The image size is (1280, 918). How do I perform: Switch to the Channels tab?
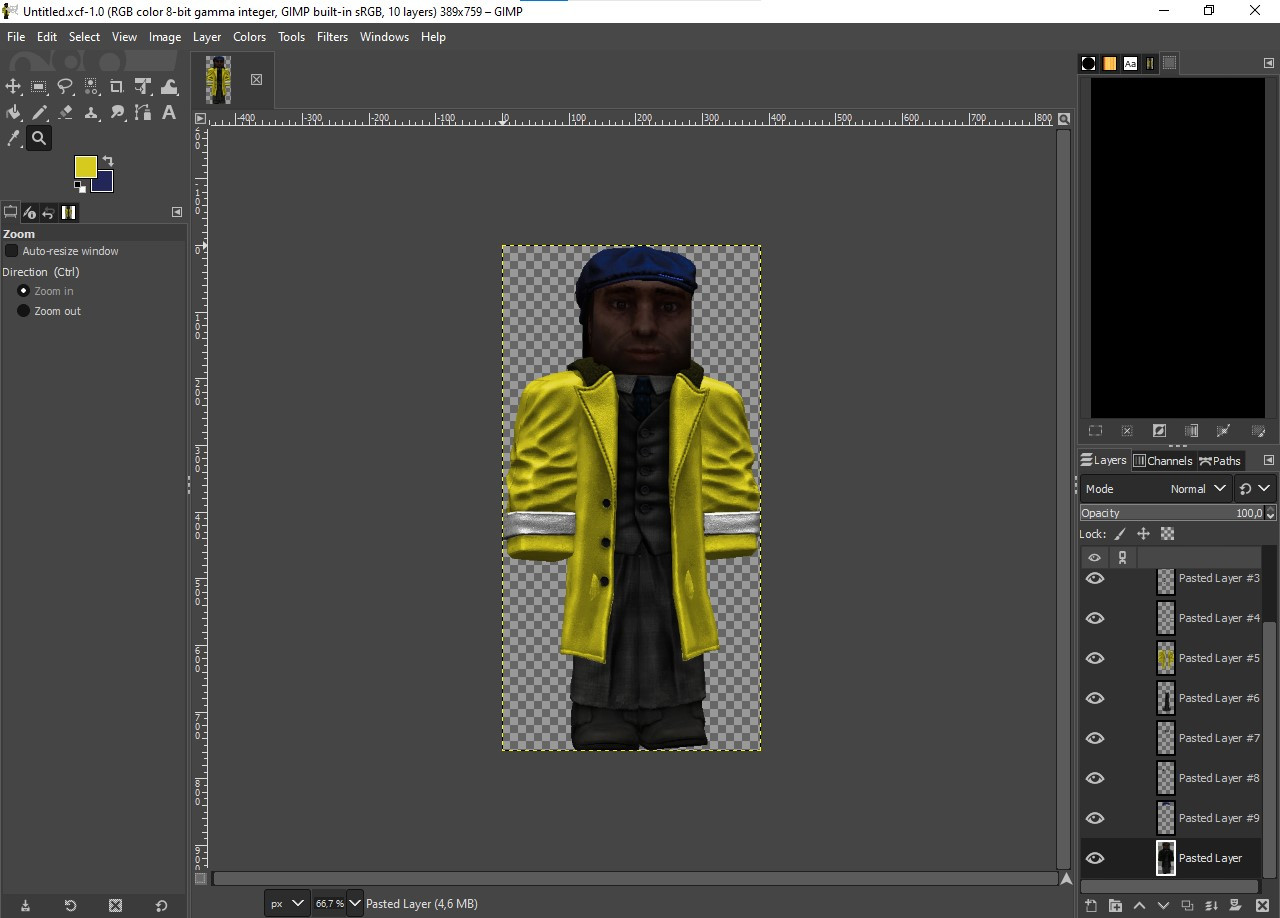[1163, 461]
